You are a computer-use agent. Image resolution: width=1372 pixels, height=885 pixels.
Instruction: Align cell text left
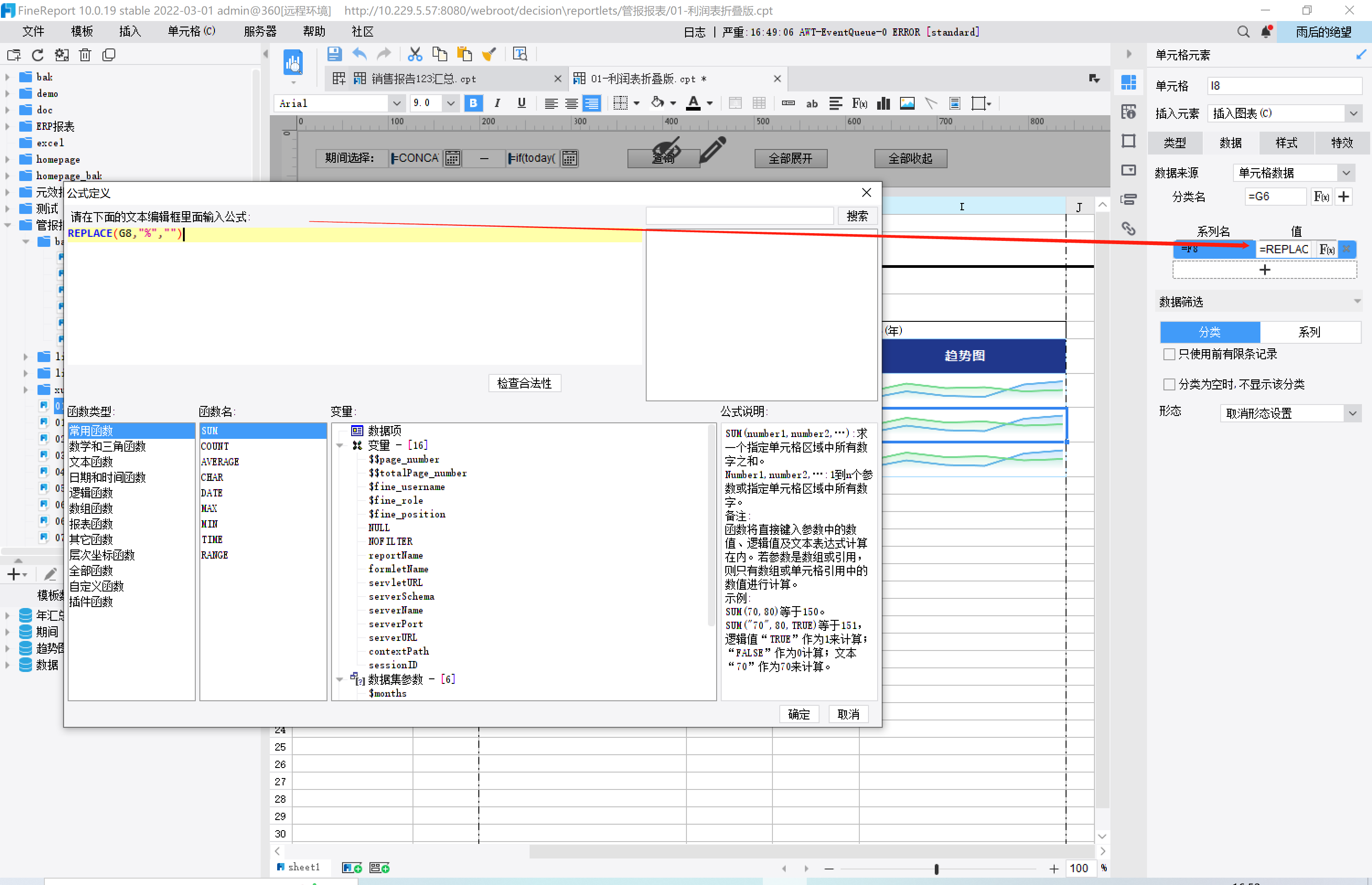551,103
